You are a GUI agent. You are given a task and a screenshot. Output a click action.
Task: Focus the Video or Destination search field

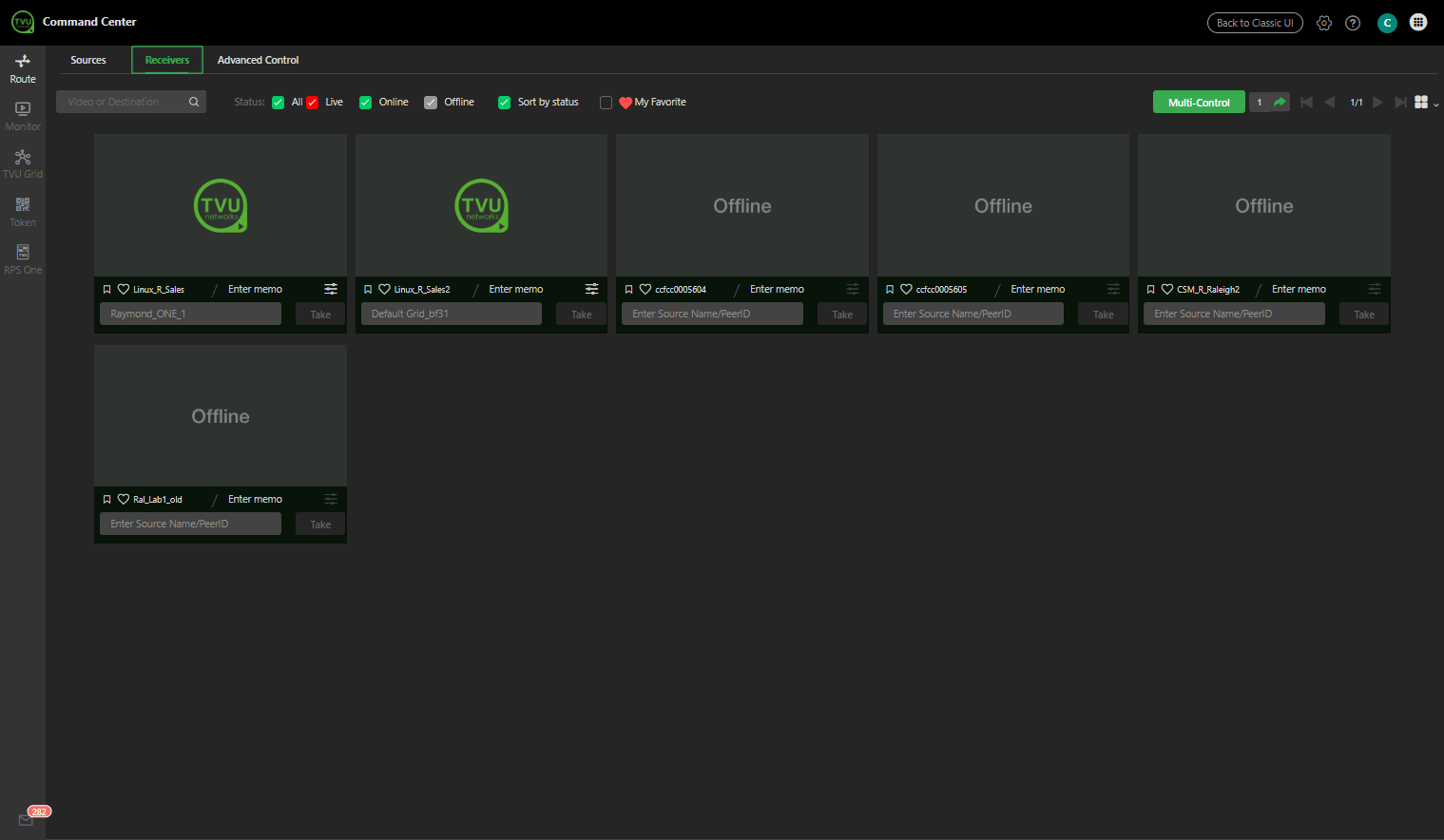[124, 102]
